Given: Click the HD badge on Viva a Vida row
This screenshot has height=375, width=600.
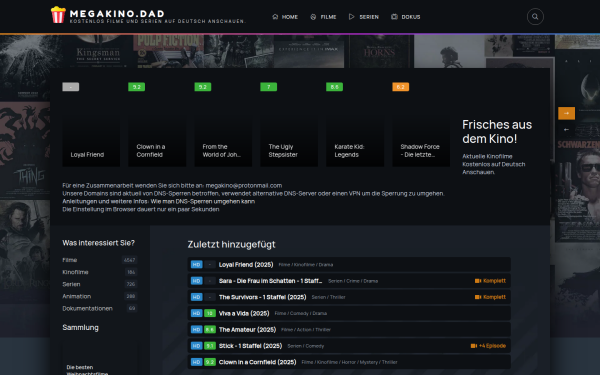Looking at the screenshot, I should [196, 313].
